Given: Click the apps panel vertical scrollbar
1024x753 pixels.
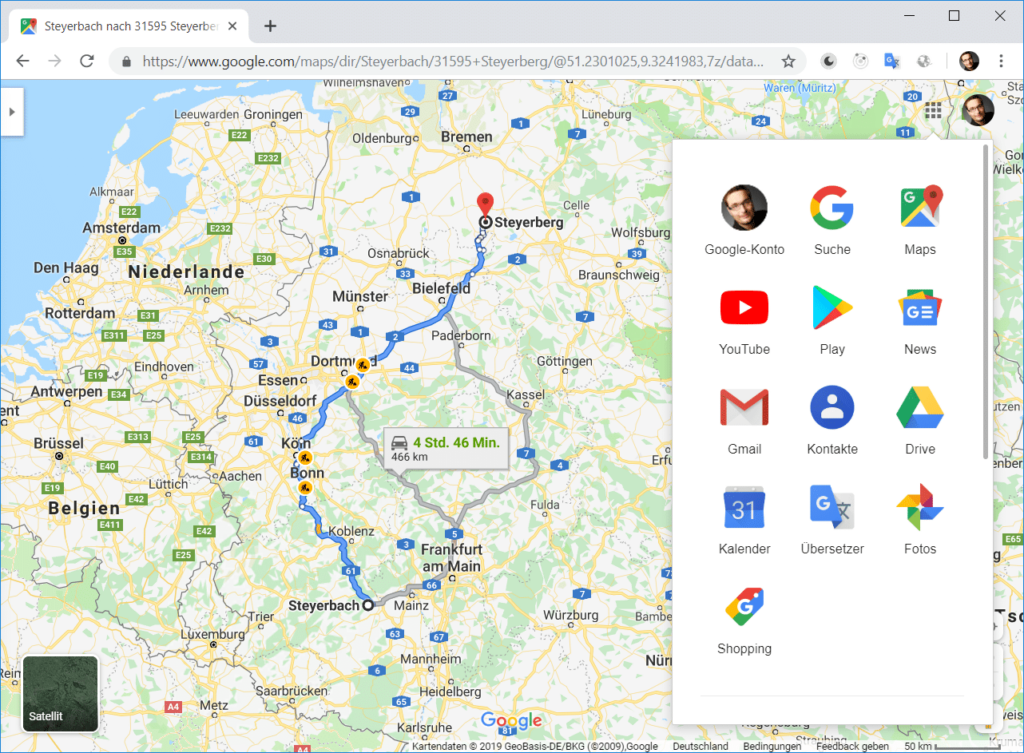Looking at the screenshot, I should point(985,302).
